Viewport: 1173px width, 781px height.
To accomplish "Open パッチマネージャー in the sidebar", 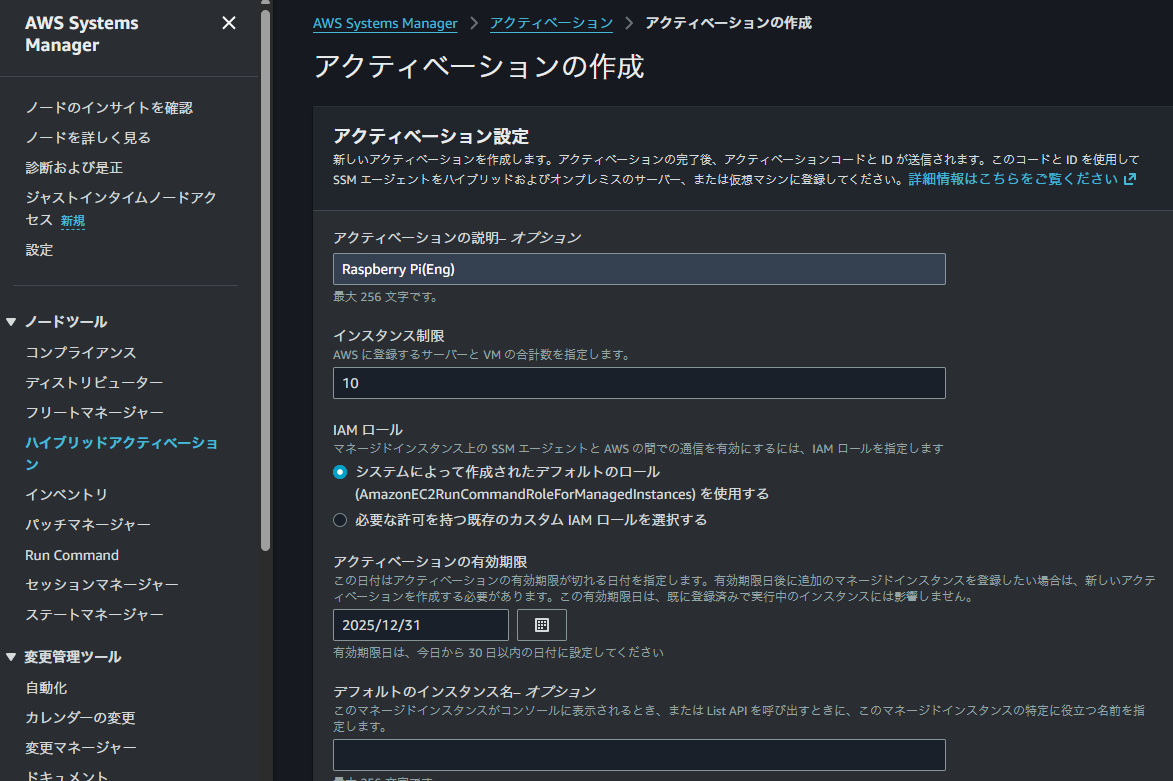I will 96,524.
